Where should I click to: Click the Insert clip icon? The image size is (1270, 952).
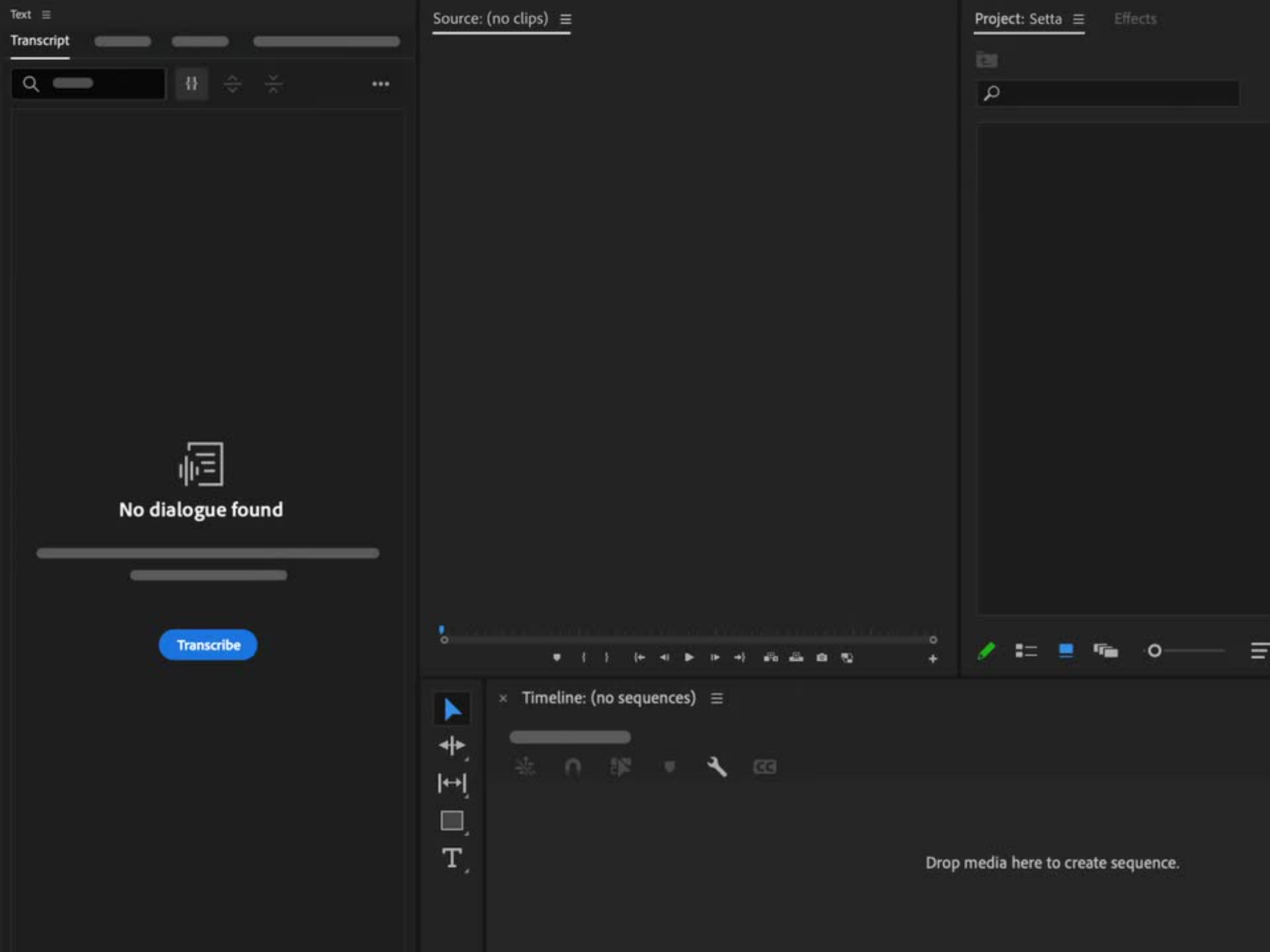point(771,657)
